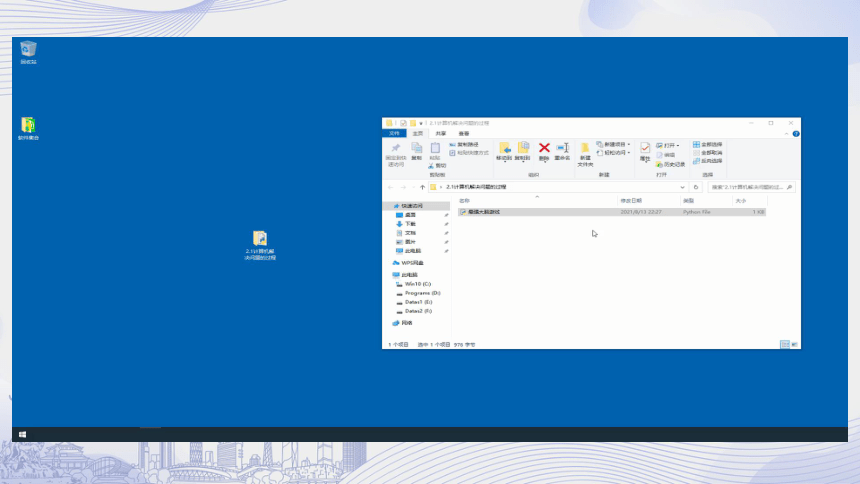
Task: Open the Windows Start button
Action: point(22,435)
